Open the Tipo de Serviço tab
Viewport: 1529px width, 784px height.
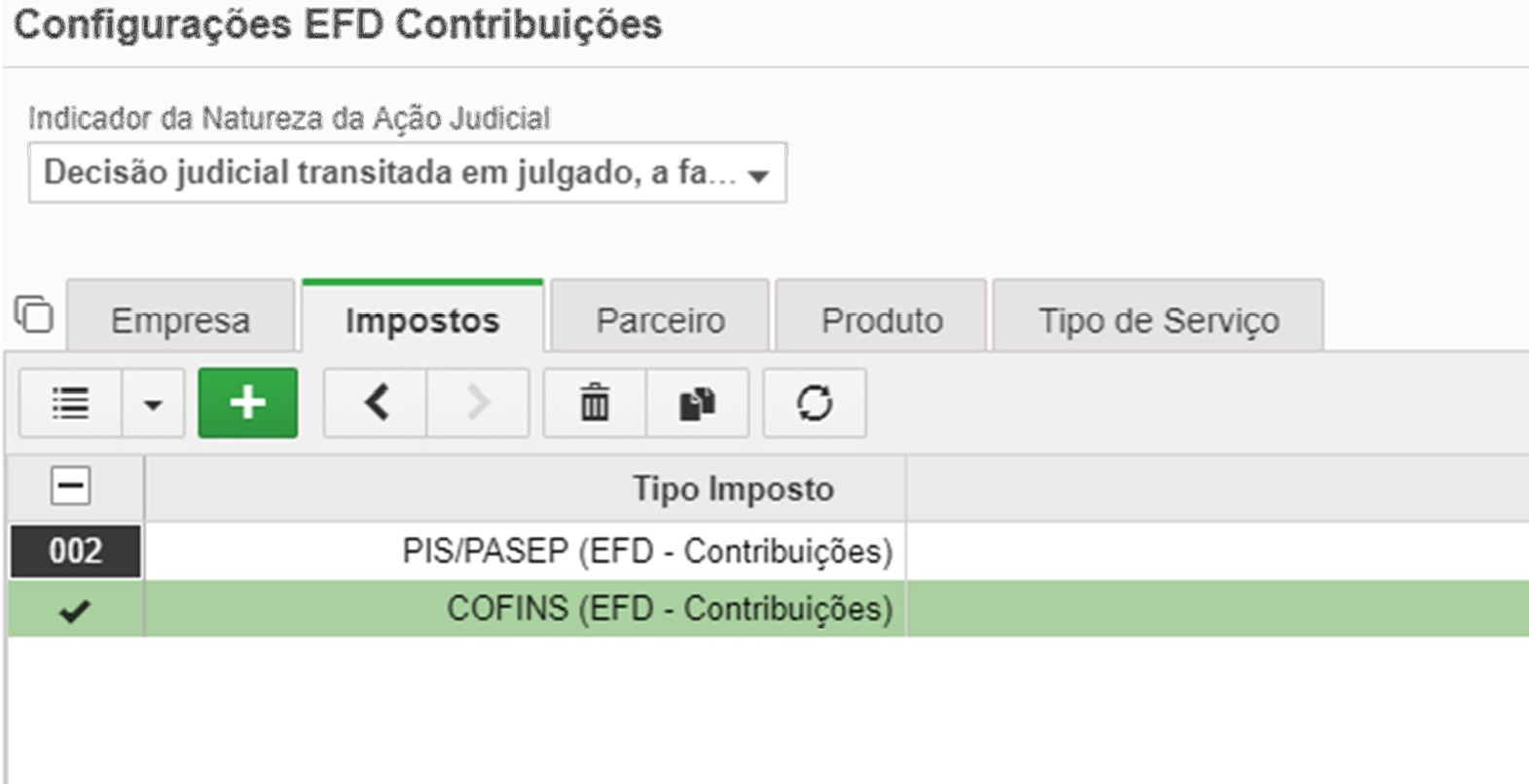1158,319
